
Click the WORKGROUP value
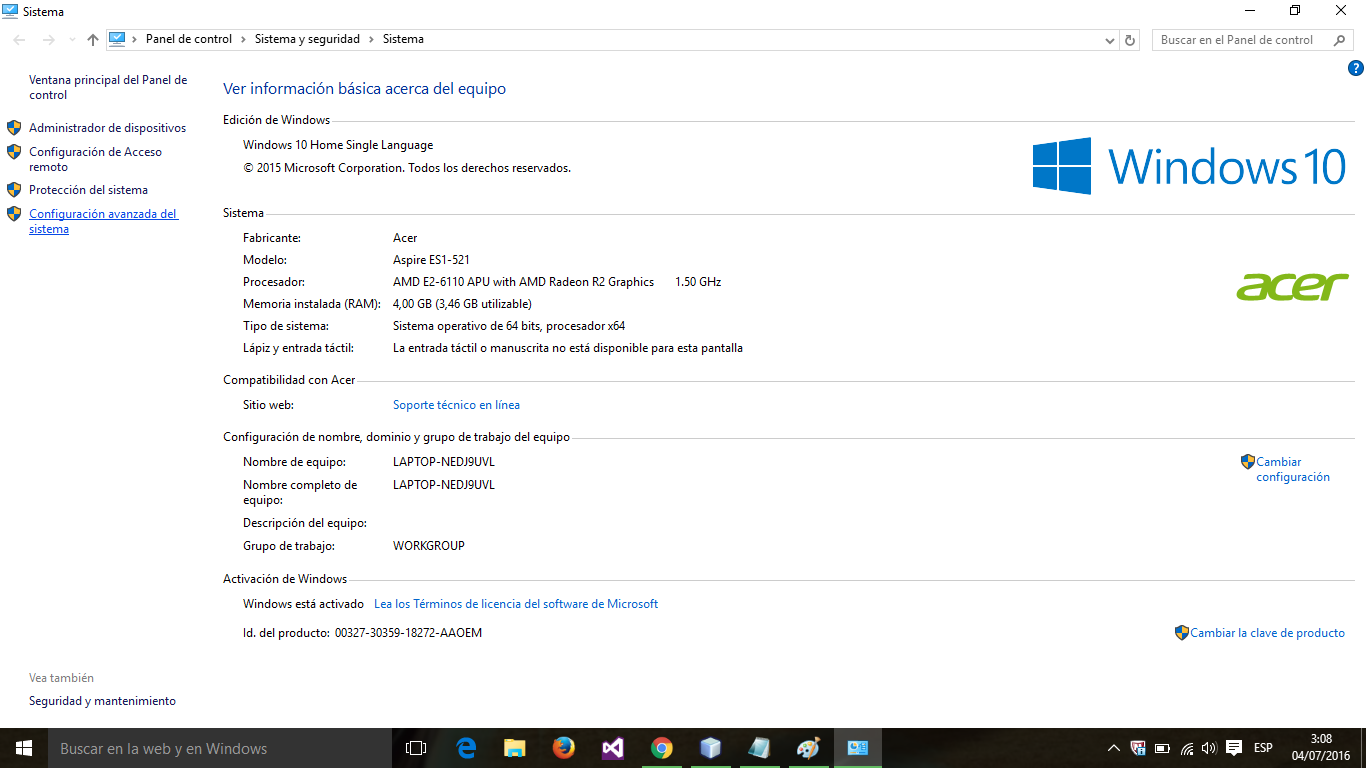click(429, 546)
